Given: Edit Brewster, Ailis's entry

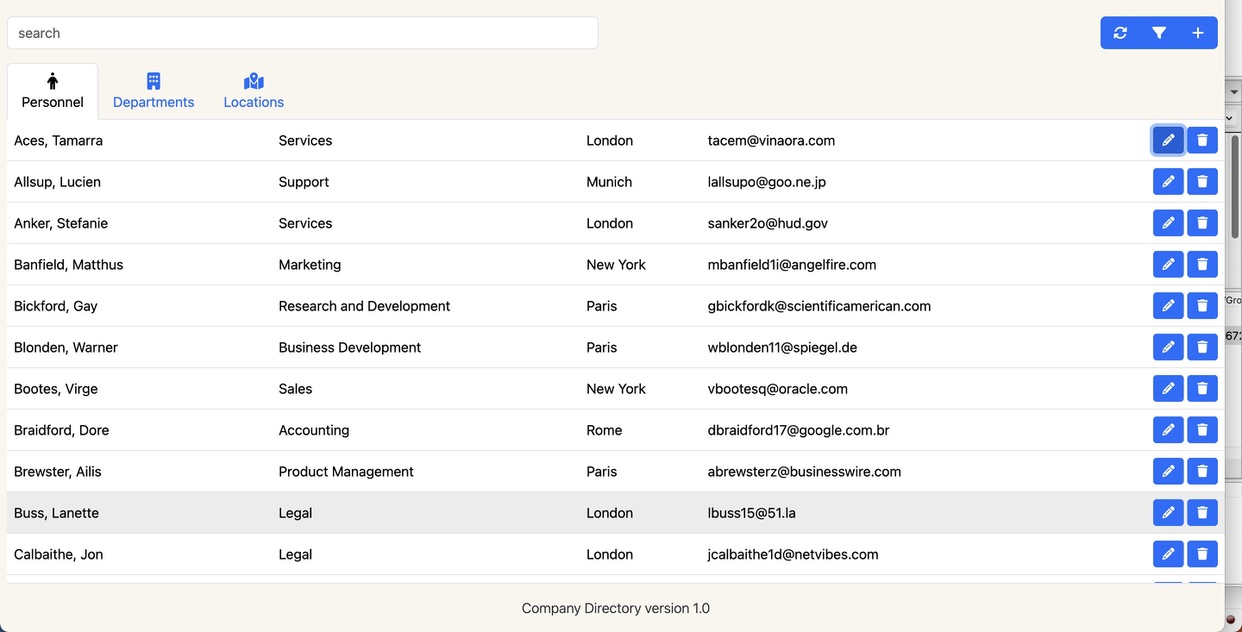Looking at the screenshot, I should [1168, 471].
